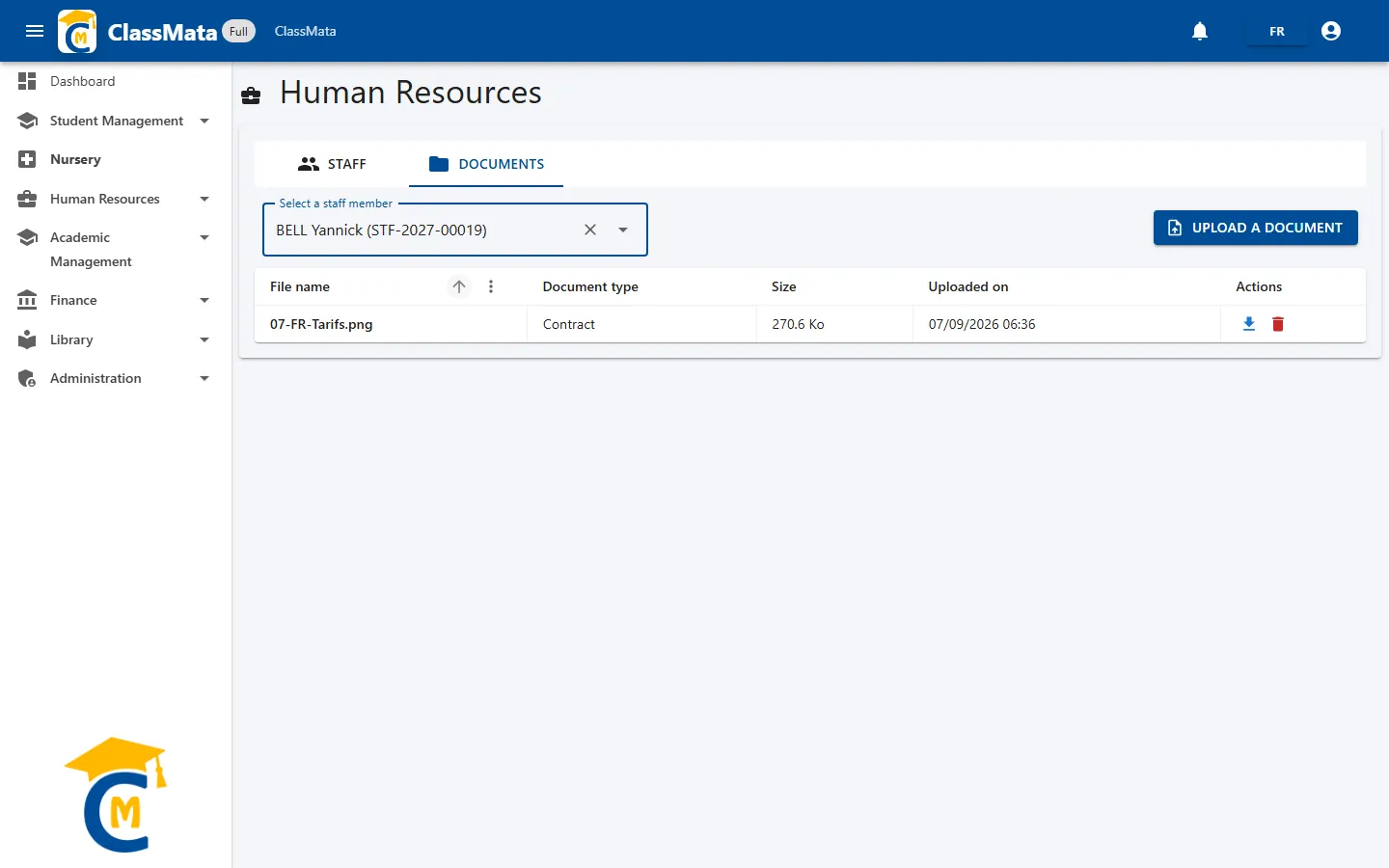
Task: Click the ClassMata breadcrumb text in header
Action: coord(306,31)
